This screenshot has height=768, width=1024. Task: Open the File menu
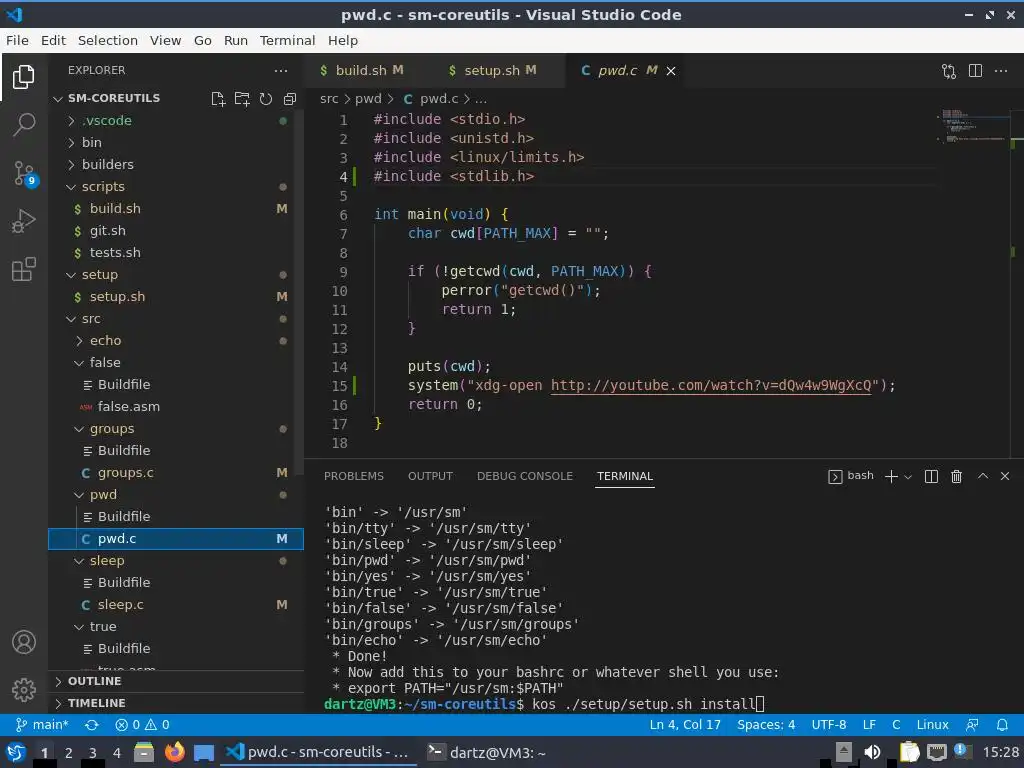[17, 40]
